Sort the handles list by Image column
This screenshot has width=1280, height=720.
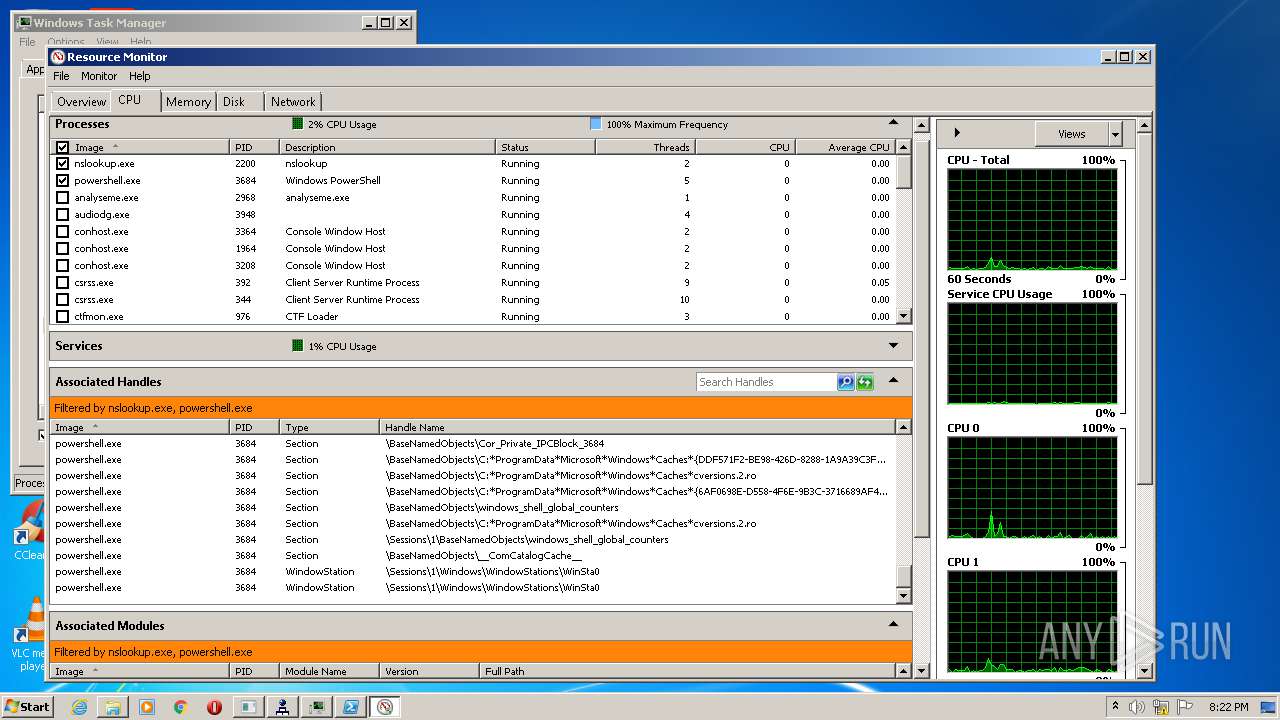[x=140, y=427]
